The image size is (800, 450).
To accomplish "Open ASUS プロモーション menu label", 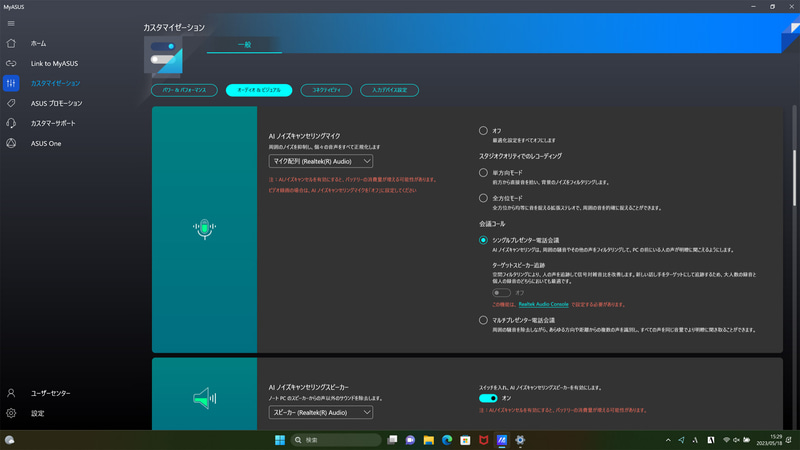I will (56, 103).
